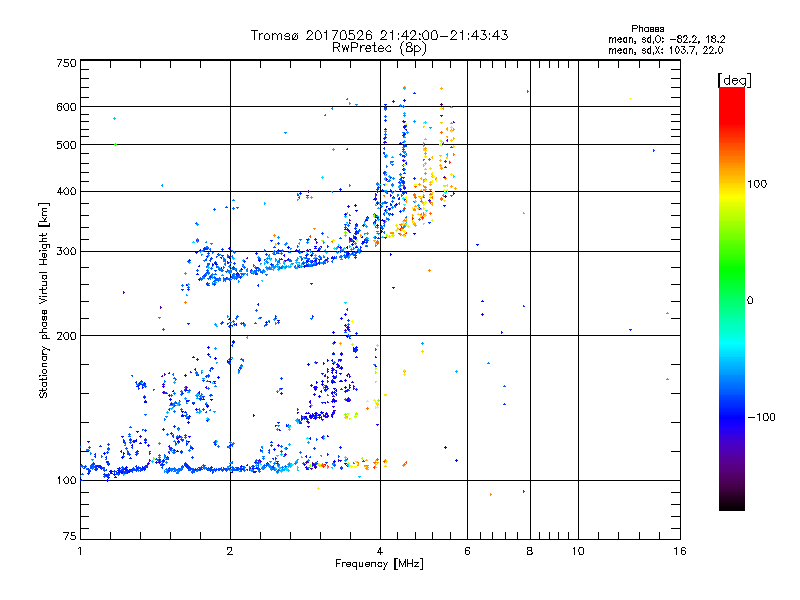Click the "4" frequency axis label
The image size is (800, 600).
(x=380, y=551)
